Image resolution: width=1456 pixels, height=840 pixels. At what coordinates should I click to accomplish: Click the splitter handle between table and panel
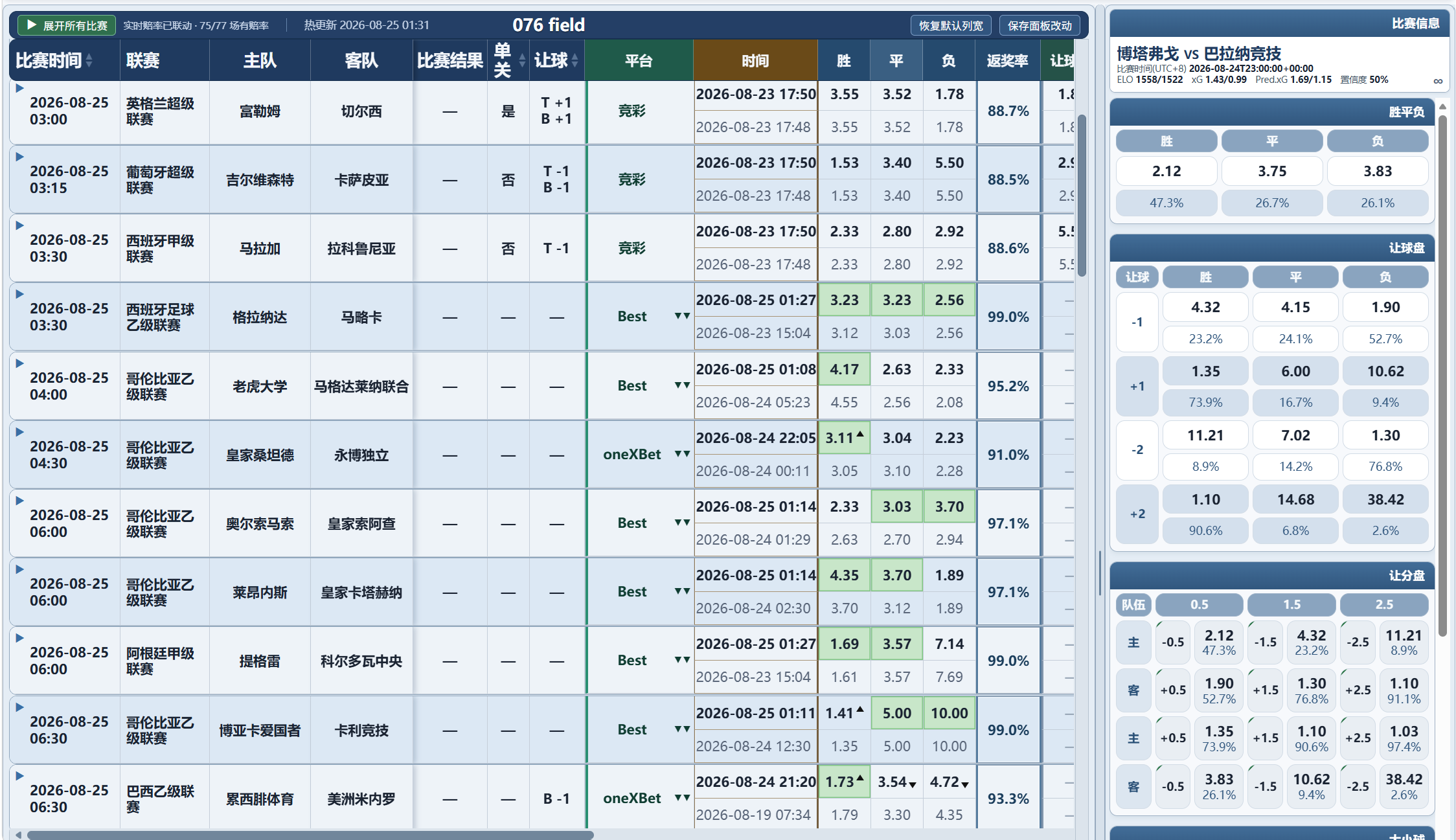tap(1100, 573)
